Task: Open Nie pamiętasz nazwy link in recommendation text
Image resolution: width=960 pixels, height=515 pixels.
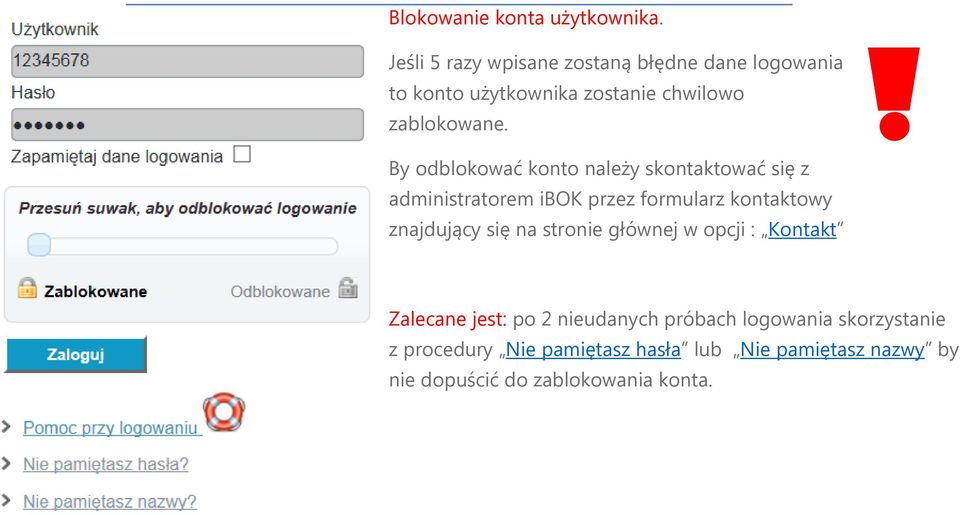Action: click(x=832, y=350)
